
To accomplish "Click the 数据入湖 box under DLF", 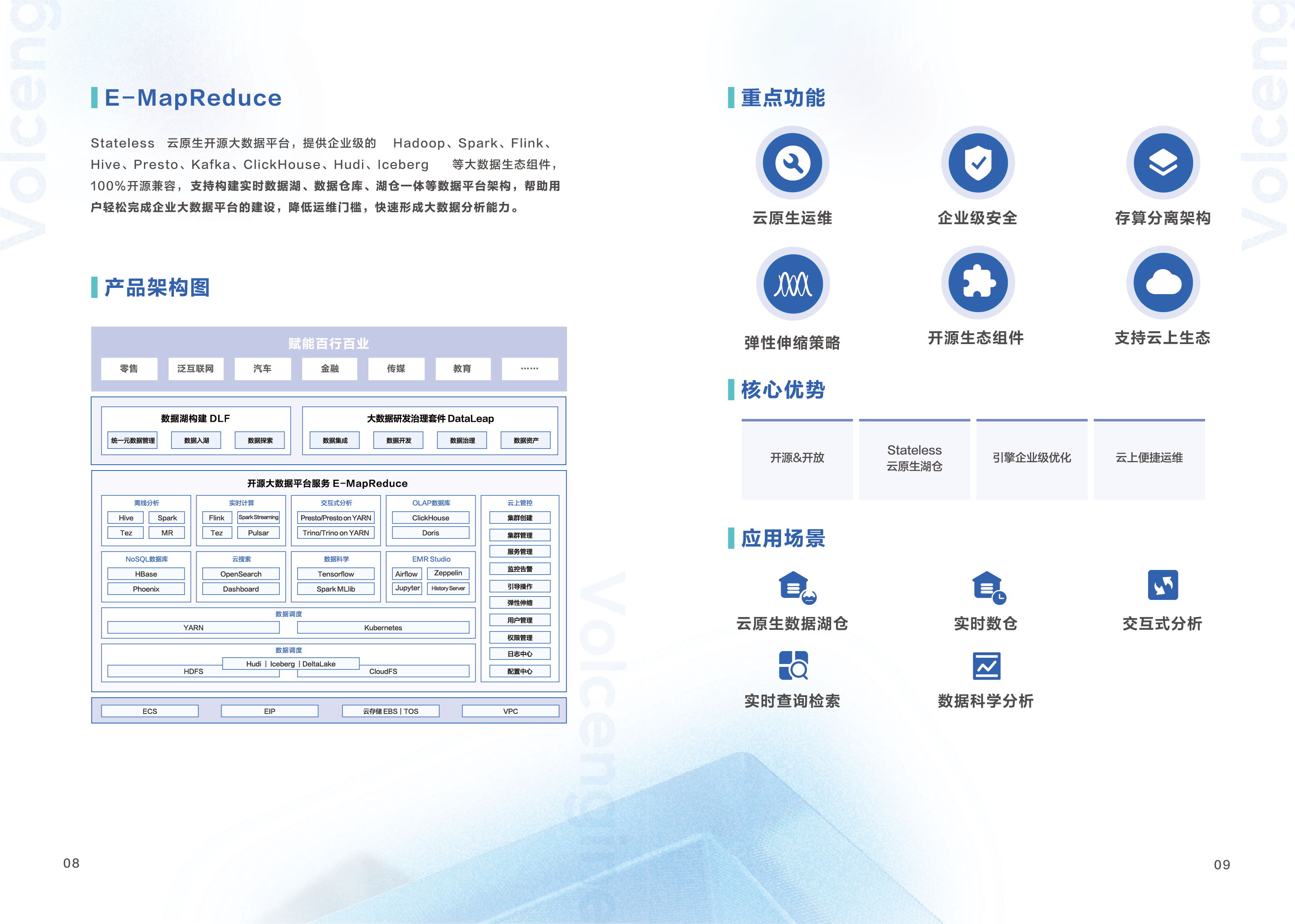I will 196,441.
